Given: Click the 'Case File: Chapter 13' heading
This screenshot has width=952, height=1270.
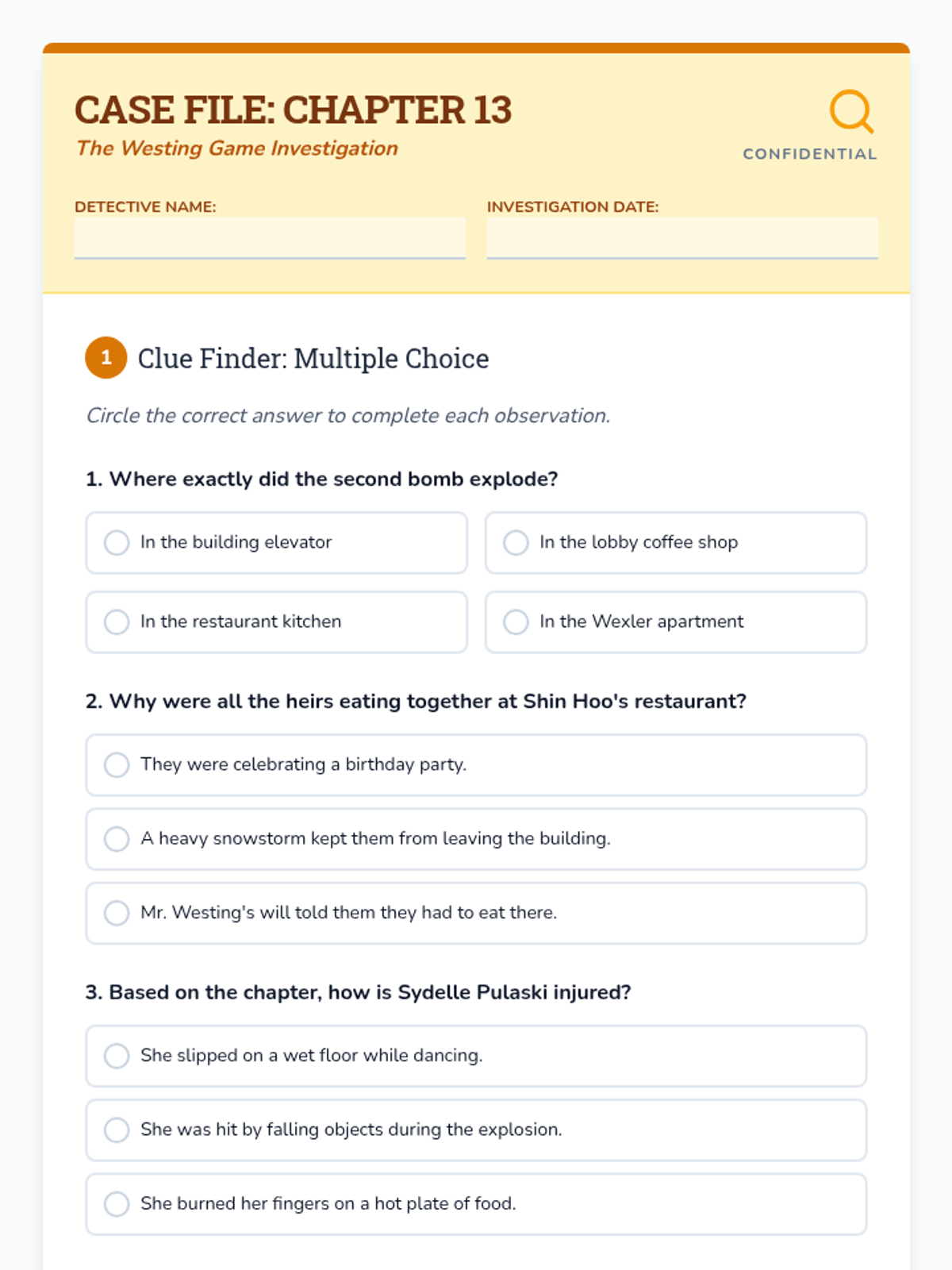Looking at the screenshot, I should pyautogui.click(x=294, y=110).
